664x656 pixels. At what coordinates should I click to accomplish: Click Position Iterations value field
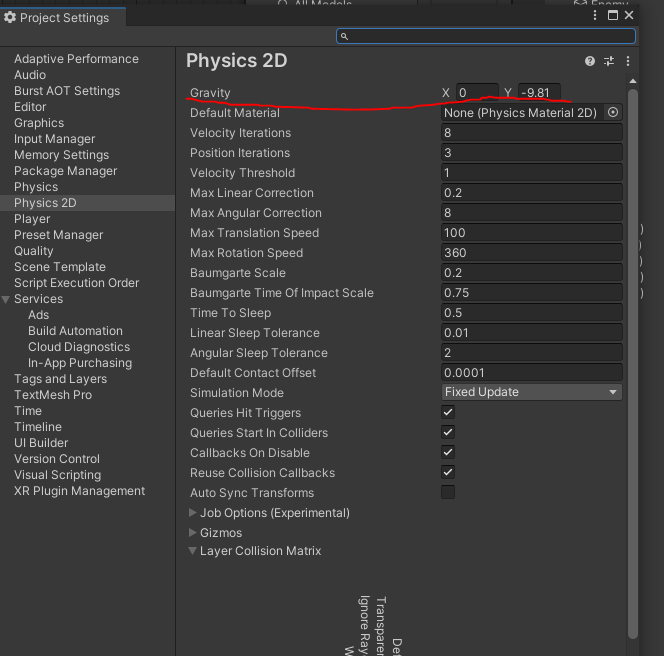coord(531,152)
